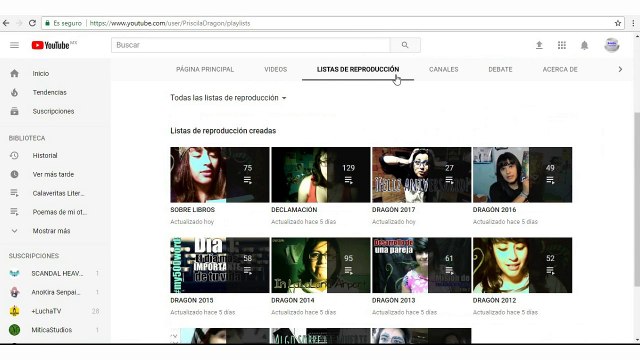The height and width of the screenshot is (360, 640).
Task: Click DRAGON 2015 thumbnail with 58 videos
Action: click(220, 265)
